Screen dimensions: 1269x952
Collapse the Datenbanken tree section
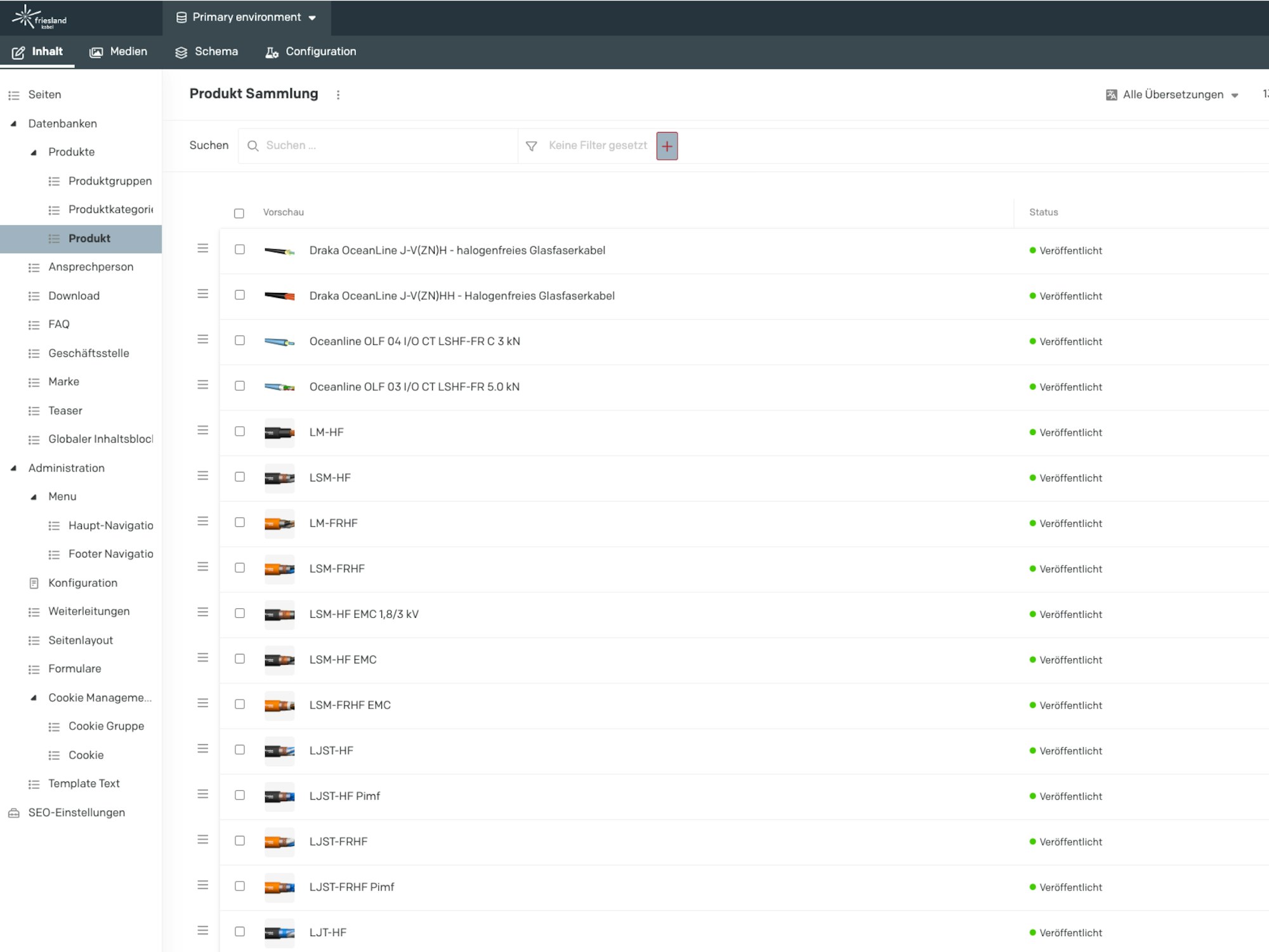coord(14,124)
